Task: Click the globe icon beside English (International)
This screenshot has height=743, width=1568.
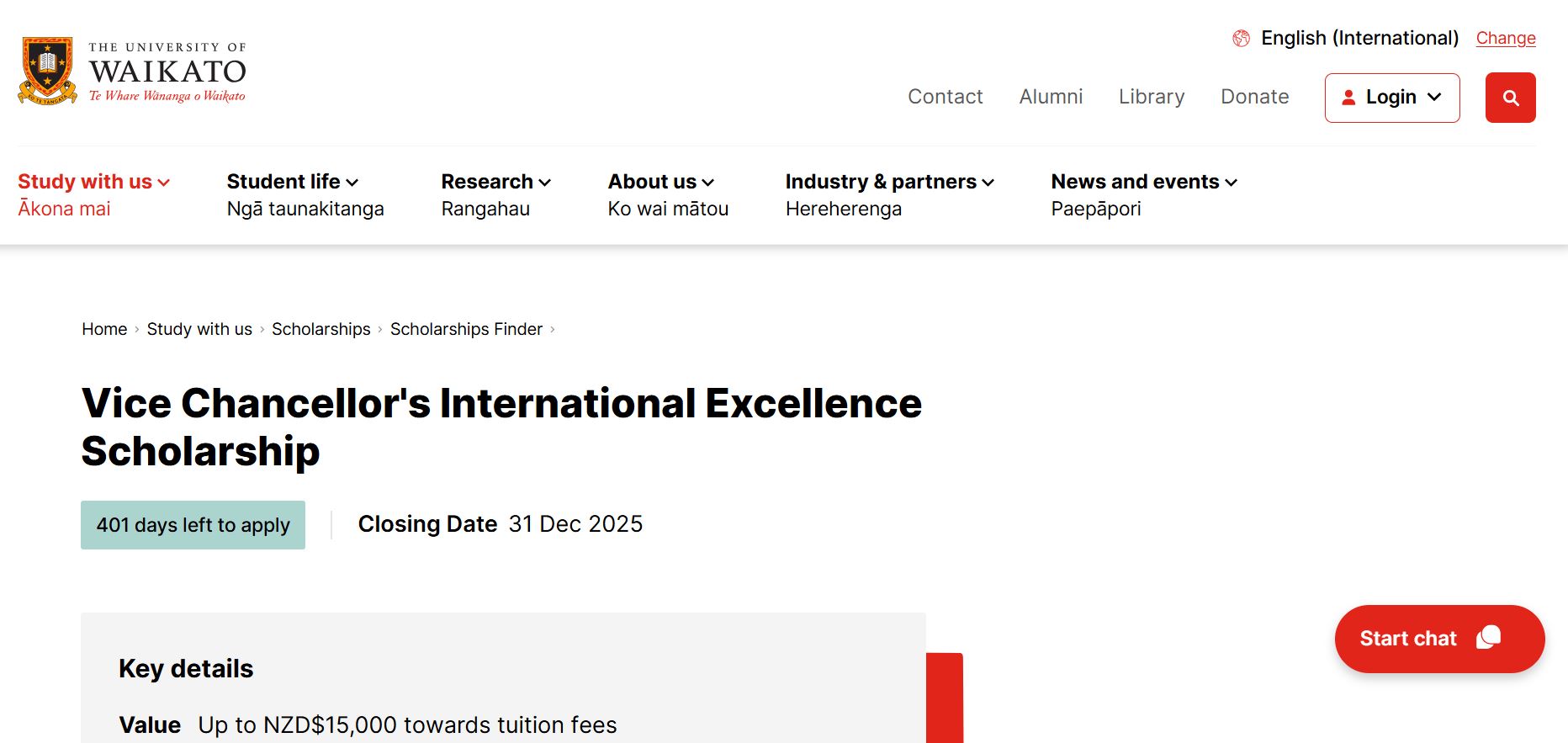Action: point(1241,38)
